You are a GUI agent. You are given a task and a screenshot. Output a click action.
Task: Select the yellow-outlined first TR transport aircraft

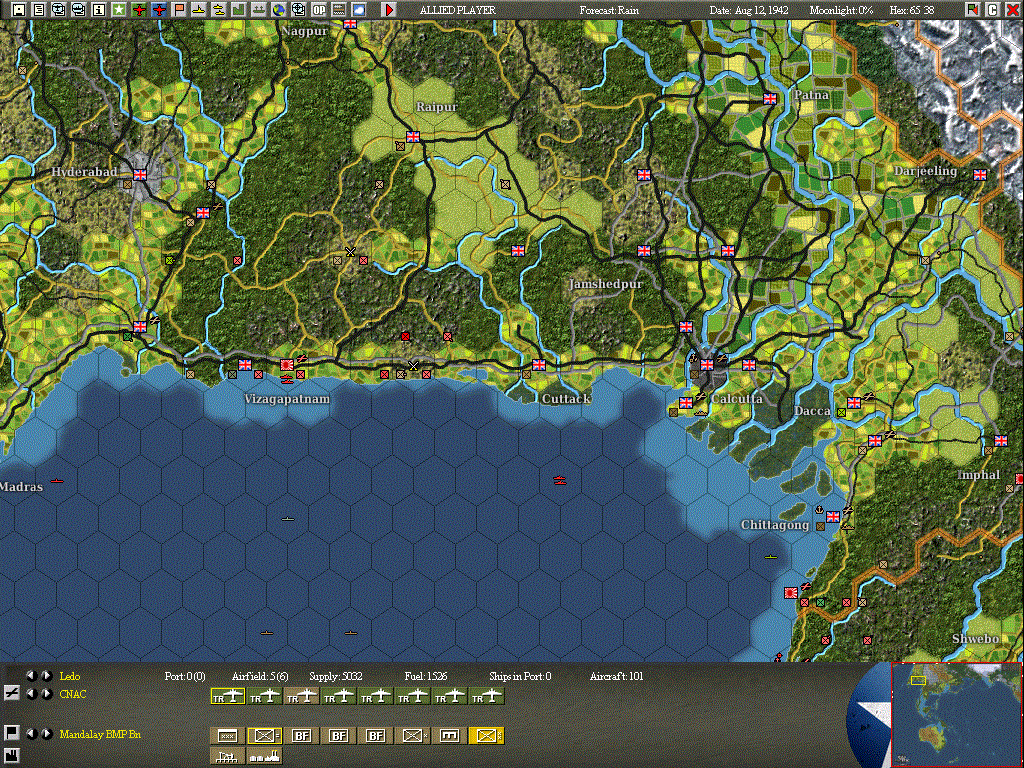pos(228,697)
